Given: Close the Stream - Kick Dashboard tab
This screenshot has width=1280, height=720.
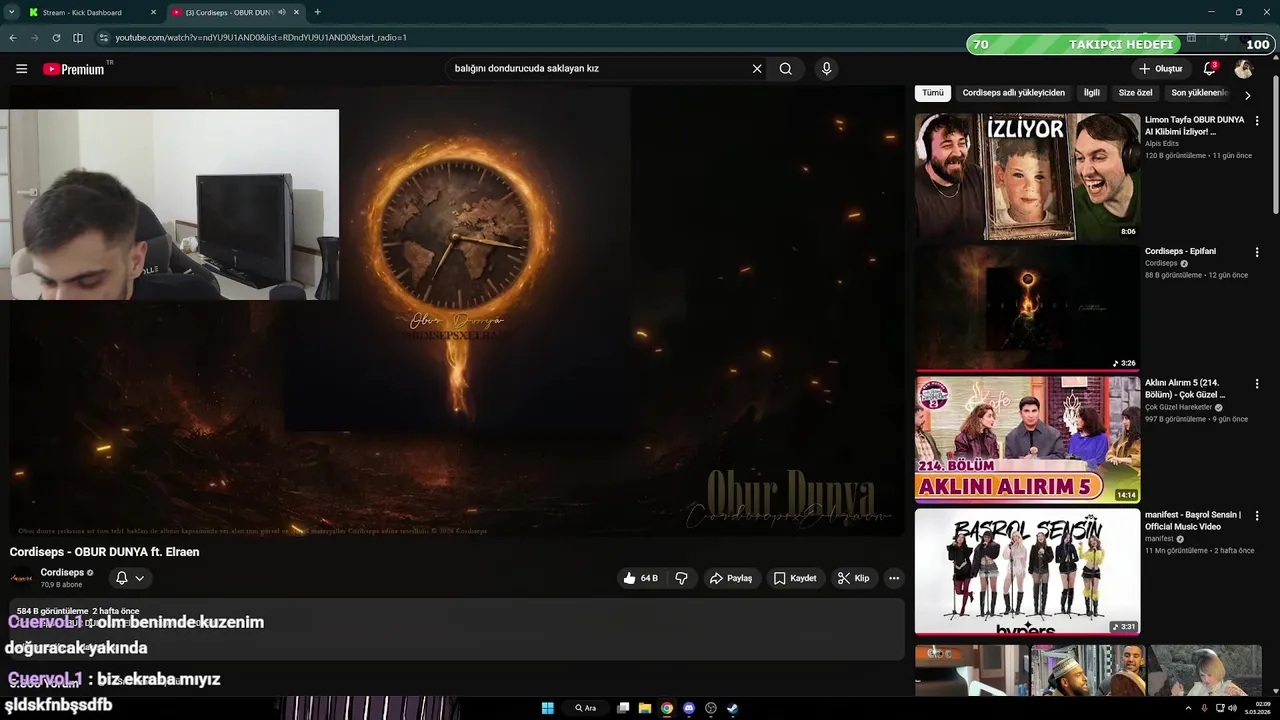Looking at the screenshot, I should click(154, 12).
